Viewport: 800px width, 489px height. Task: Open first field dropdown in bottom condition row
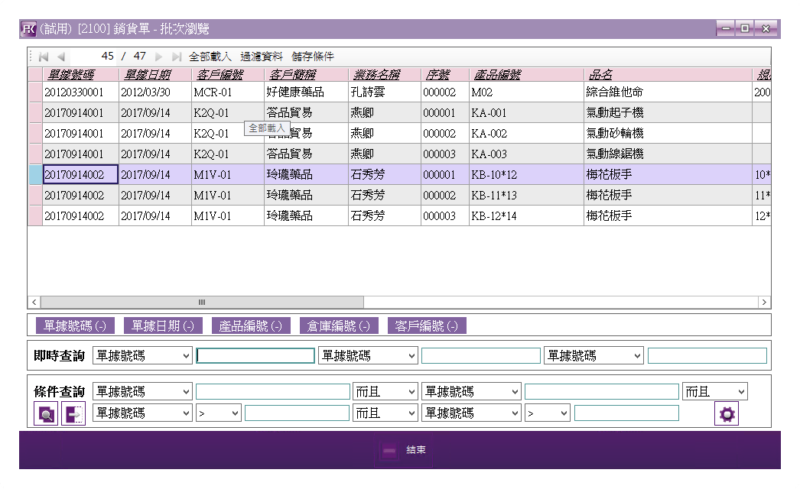tap(142, 413)
